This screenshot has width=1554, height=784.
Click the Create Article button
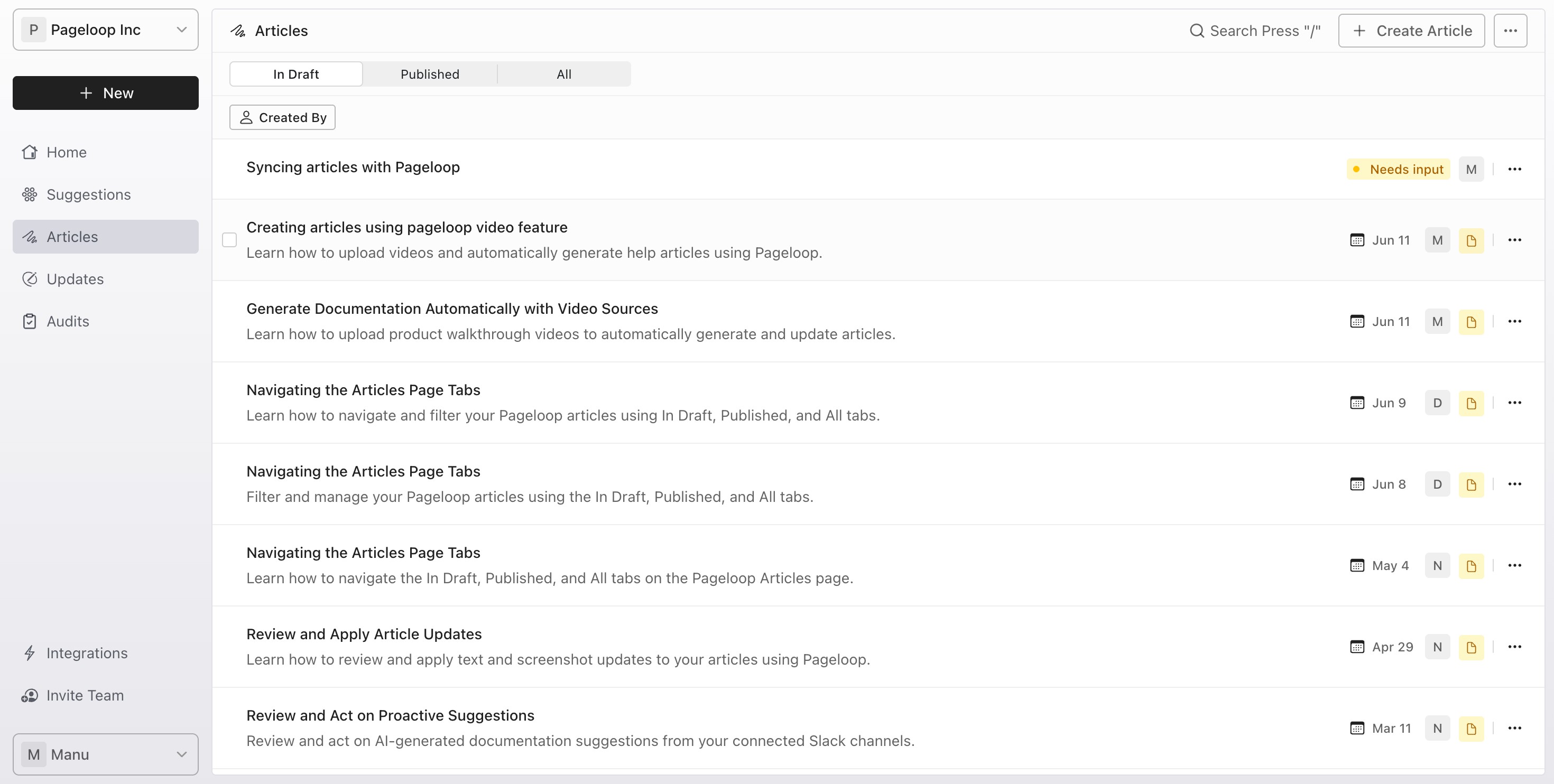click(x=1412, y=31)
